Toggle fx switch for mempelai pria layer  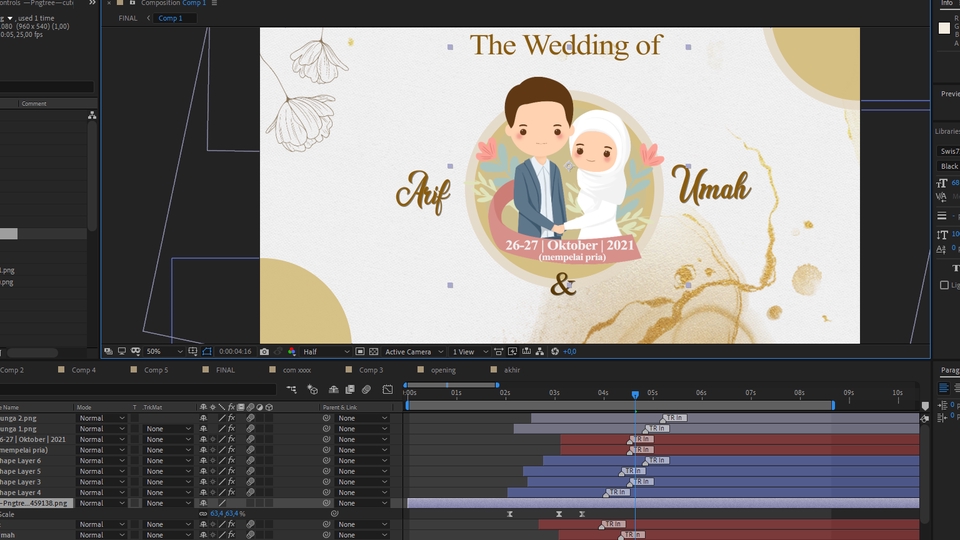coord(231,450)
